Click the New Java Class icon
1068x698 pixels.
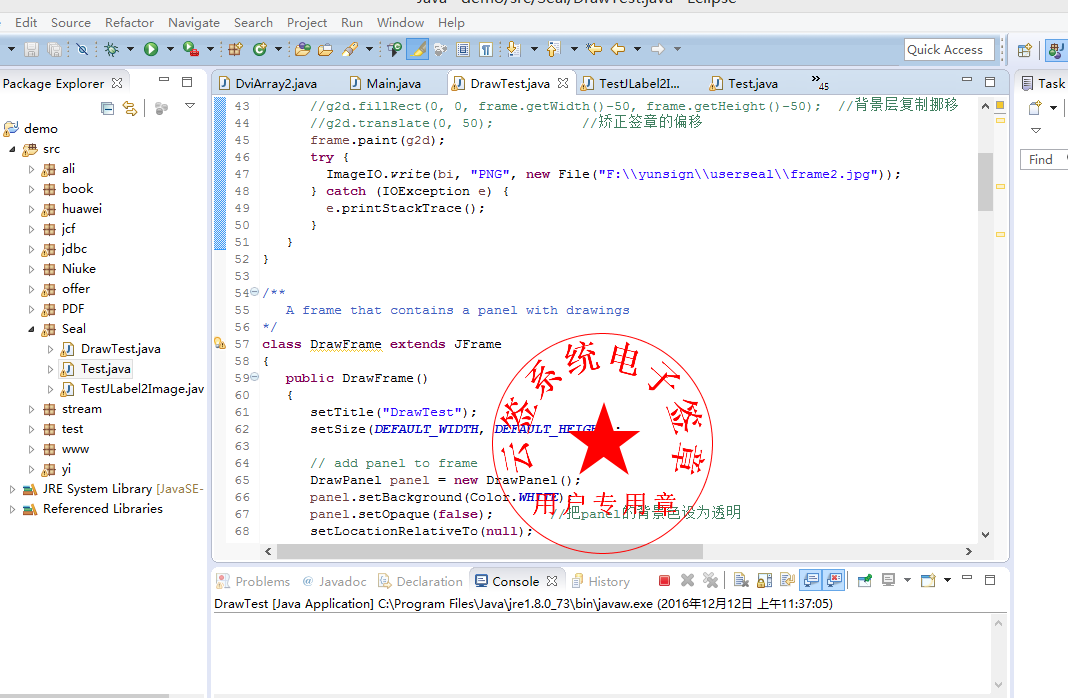260,49
